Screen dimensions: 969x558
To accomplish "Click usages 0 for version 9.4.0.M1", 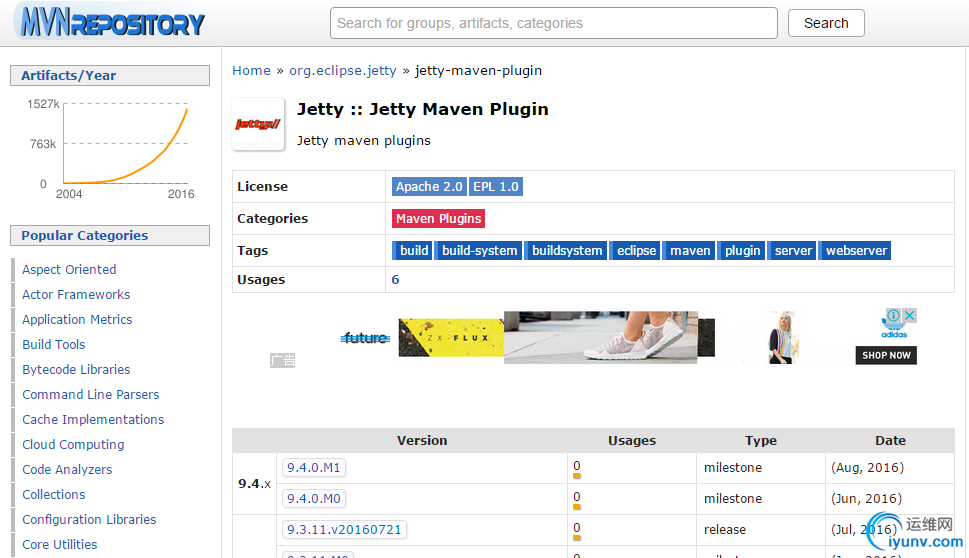I will coord(577,467).
